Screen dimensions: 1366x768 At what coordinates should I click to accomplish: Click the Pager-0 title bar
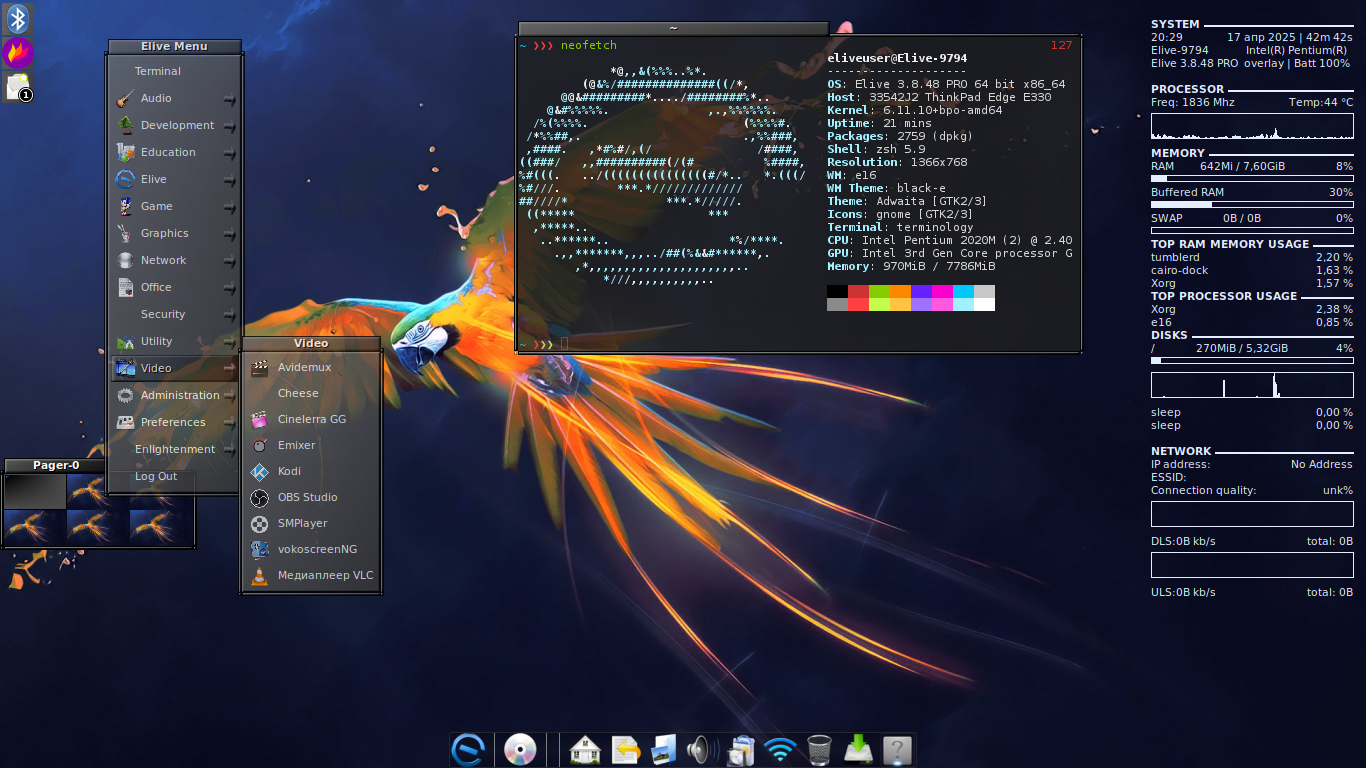57,465
